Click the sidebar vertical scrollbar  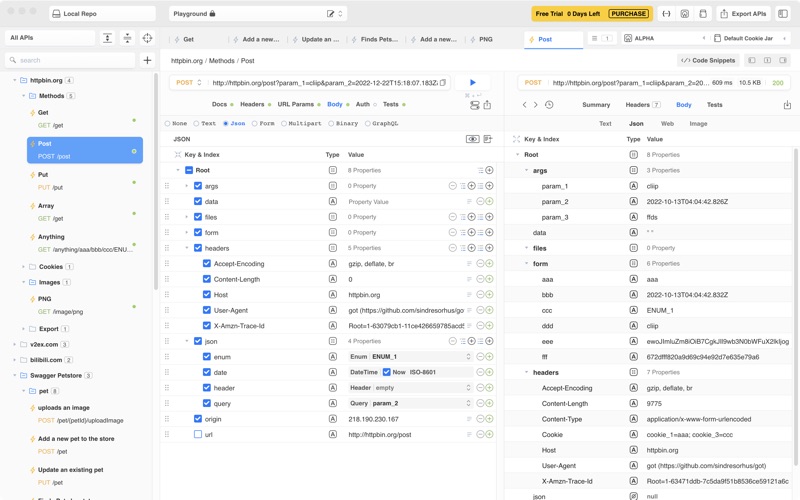click(x=155, y=181)
